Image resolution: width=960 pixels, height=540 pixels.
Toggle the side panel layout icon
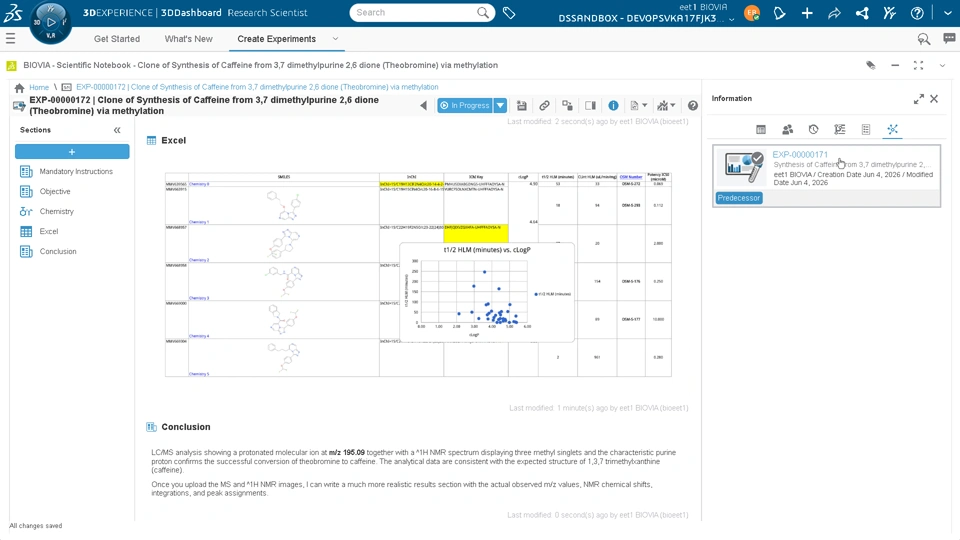pos(590,105)
